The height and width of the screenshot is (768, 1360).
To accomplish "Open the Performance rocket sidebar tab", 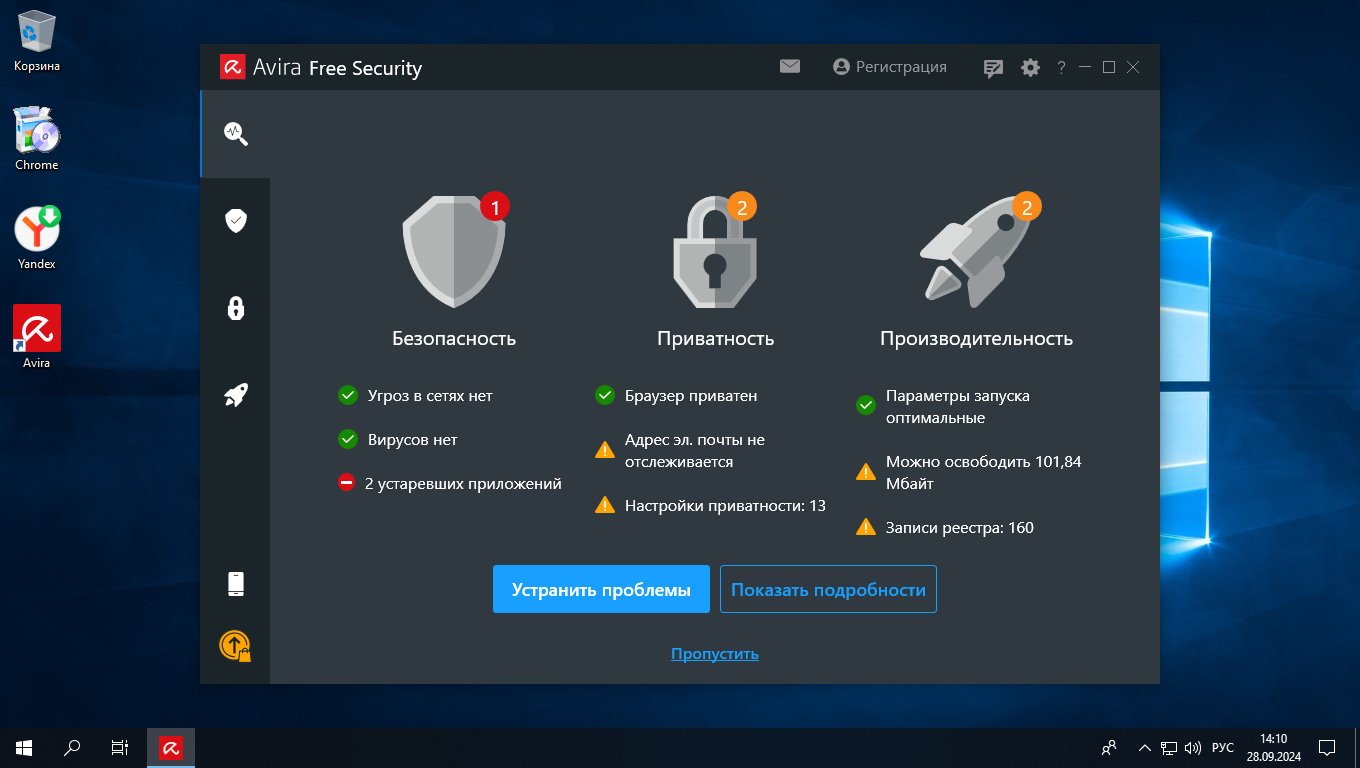I will pyautogui.click(x=235, y=395).
